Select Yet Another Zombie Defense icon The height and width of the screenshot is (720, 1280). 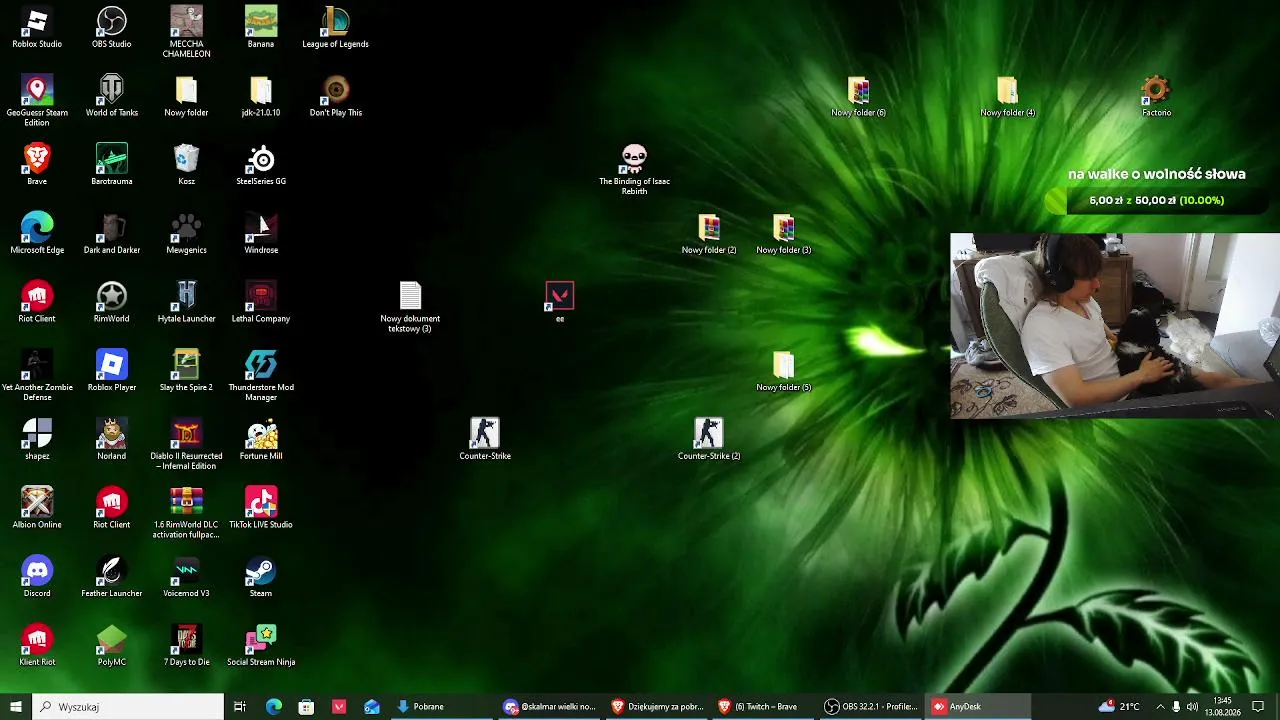[x=37, y=376]
